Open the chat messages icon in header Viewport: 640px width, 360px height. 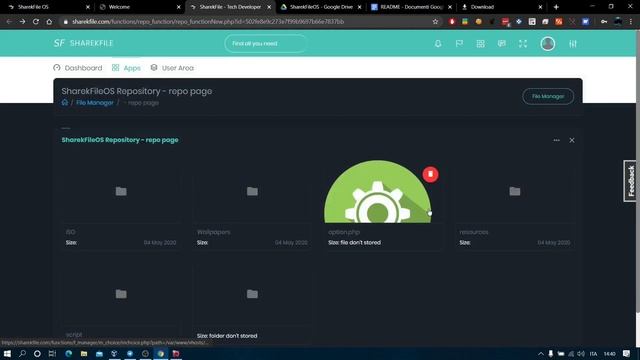[x=502, y=44]
